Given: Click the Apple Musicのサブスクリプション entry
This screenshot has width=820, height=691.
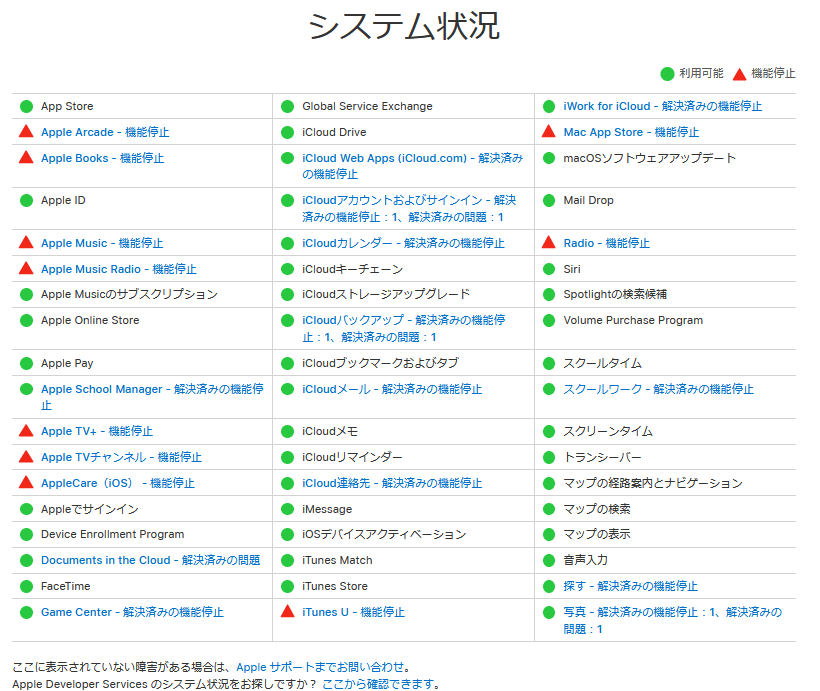Looking at the screenshot, I should click(129, 294).
